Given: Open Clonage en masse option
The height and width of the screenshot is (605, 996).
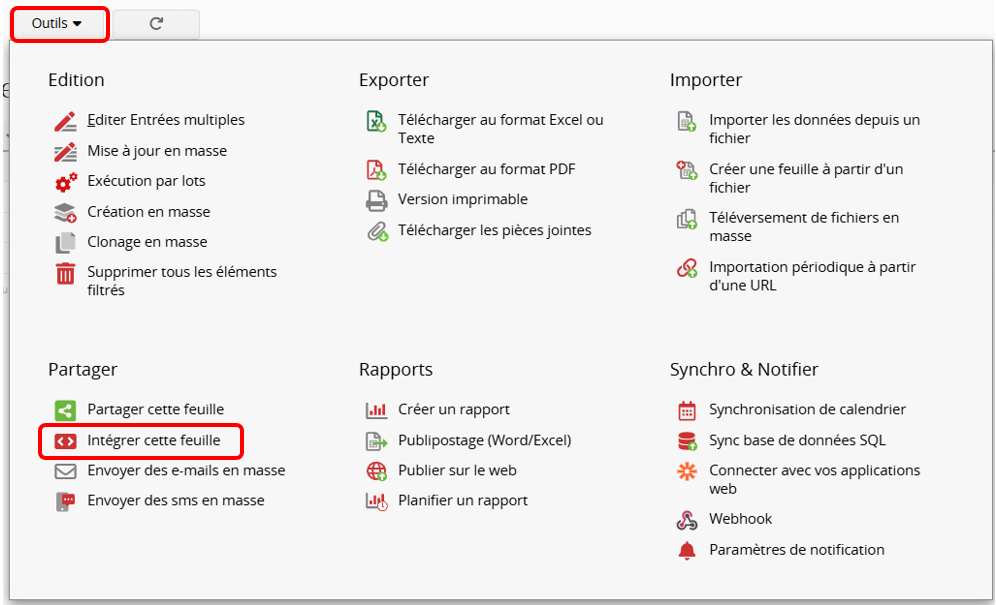Looking at the screenshot, I should (x=147, y=242).
